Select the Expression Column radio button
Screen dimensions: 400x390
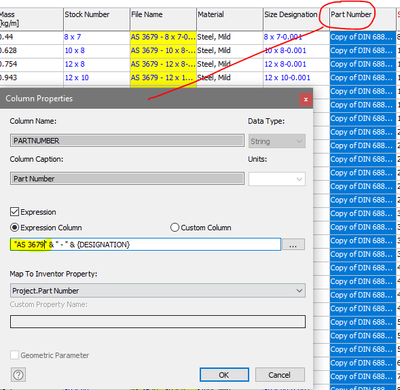click(15, 228)
